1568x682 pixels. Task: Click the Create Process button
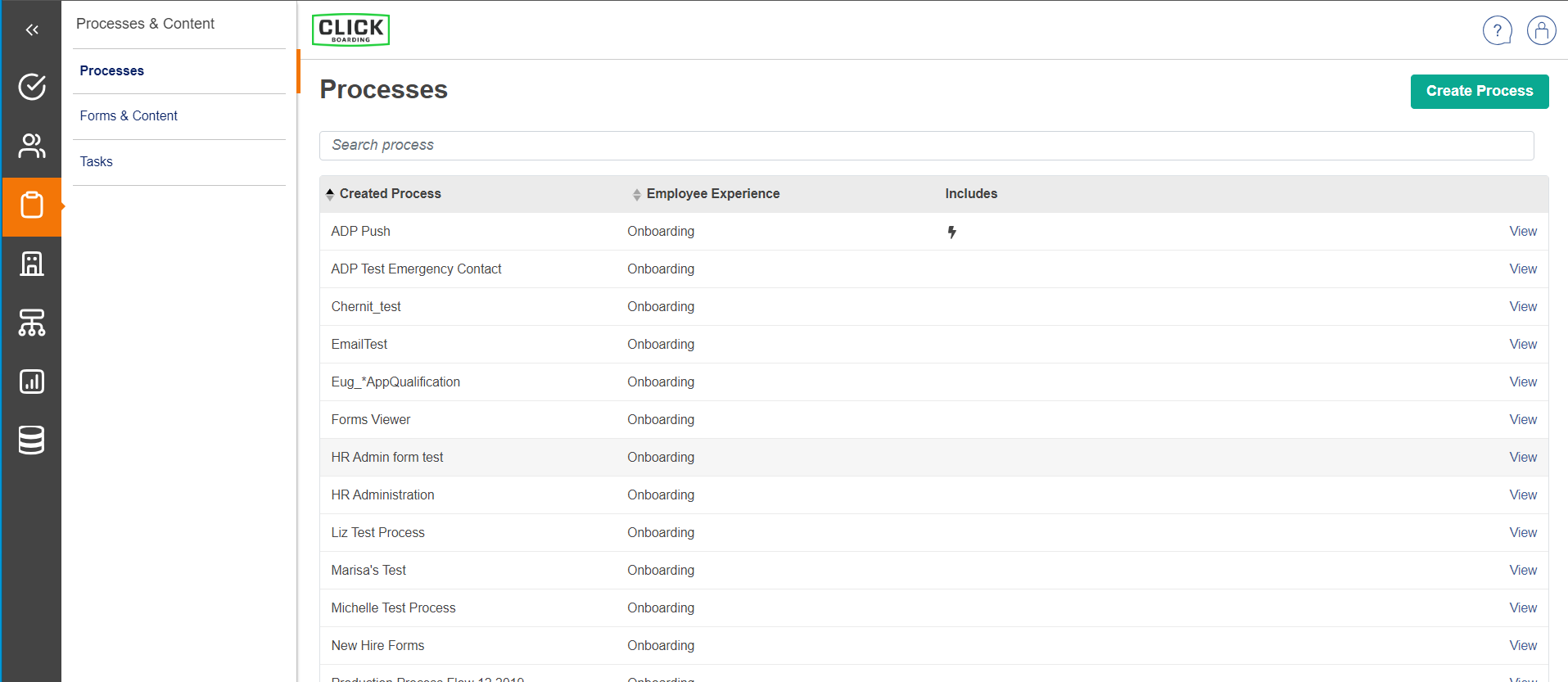1479,92
